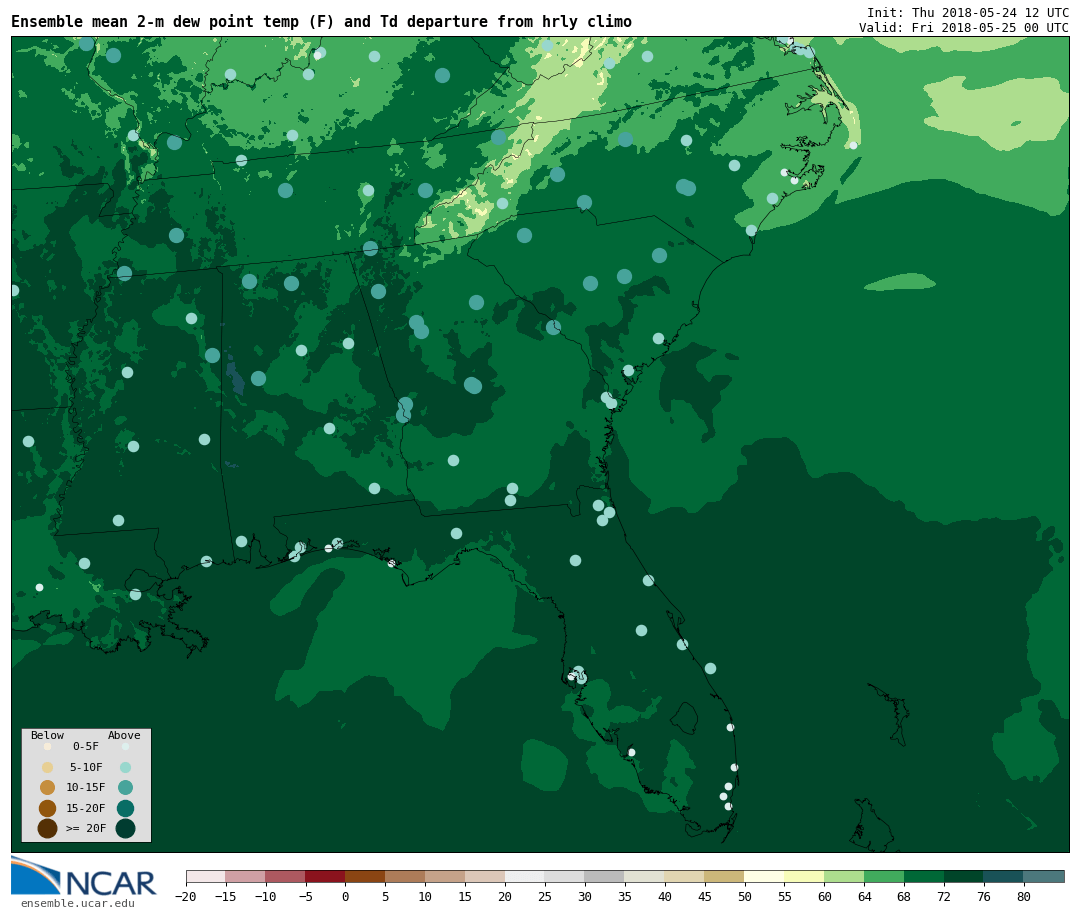The width and height of the screenshot is (1080, 915).
Task: Click the Below 15-20F brown legend circle
Action: tap(48, 808)
